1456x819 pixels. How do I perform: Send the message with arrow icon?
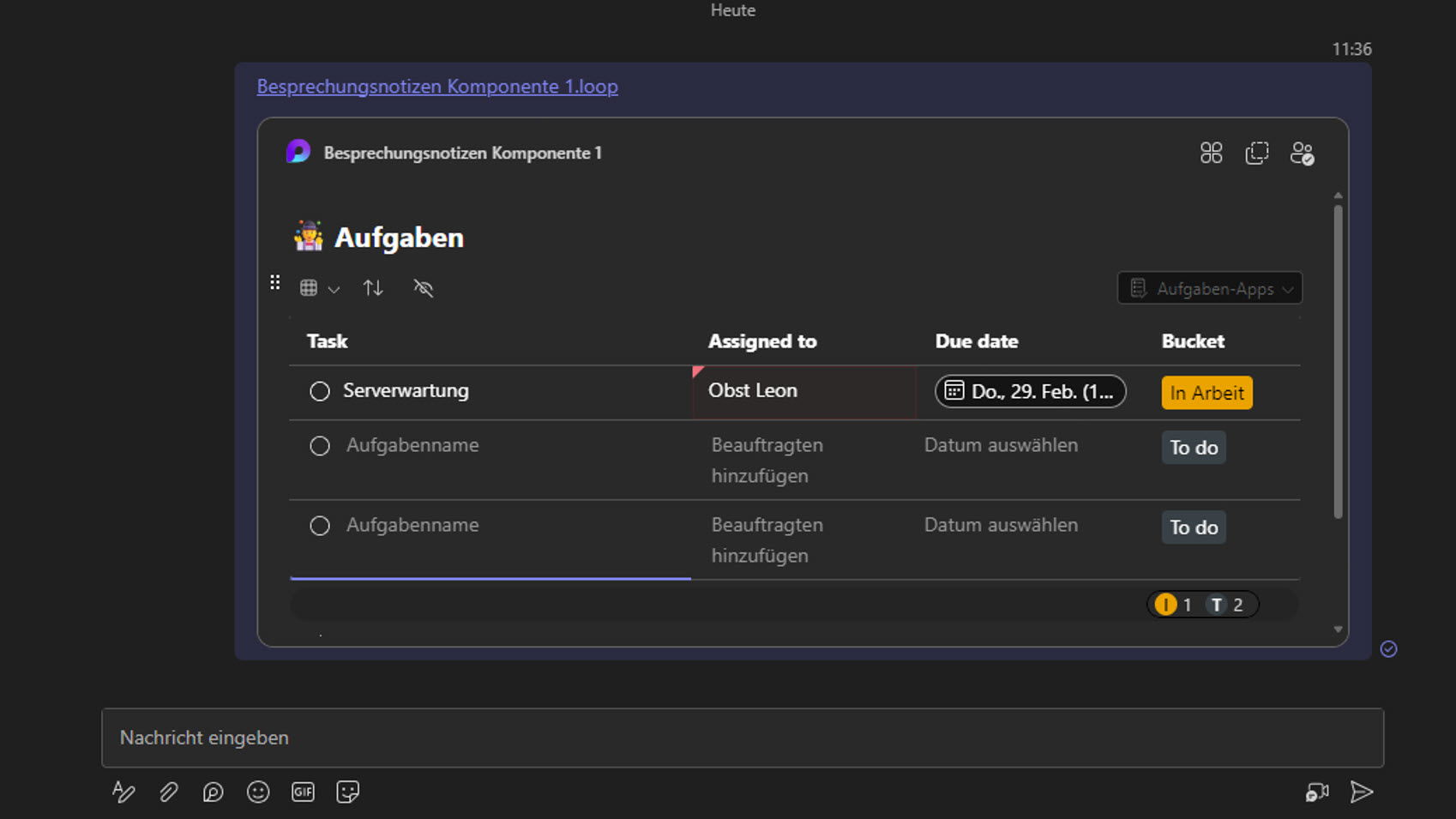point(1362,792)
